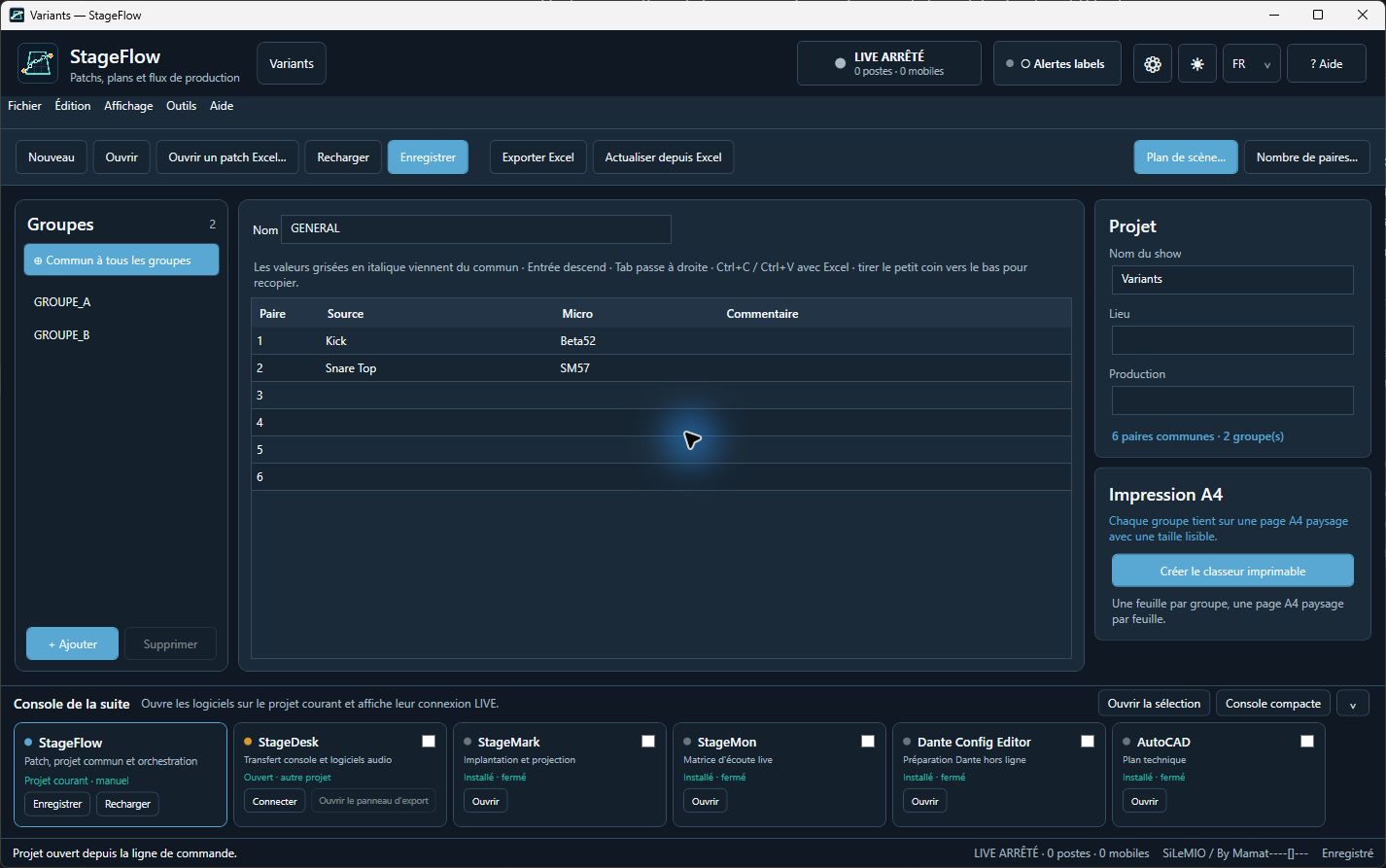Click the toolbar Recharger button
The height and width of the screenshot is (868, 1386).
click(343, 157)
